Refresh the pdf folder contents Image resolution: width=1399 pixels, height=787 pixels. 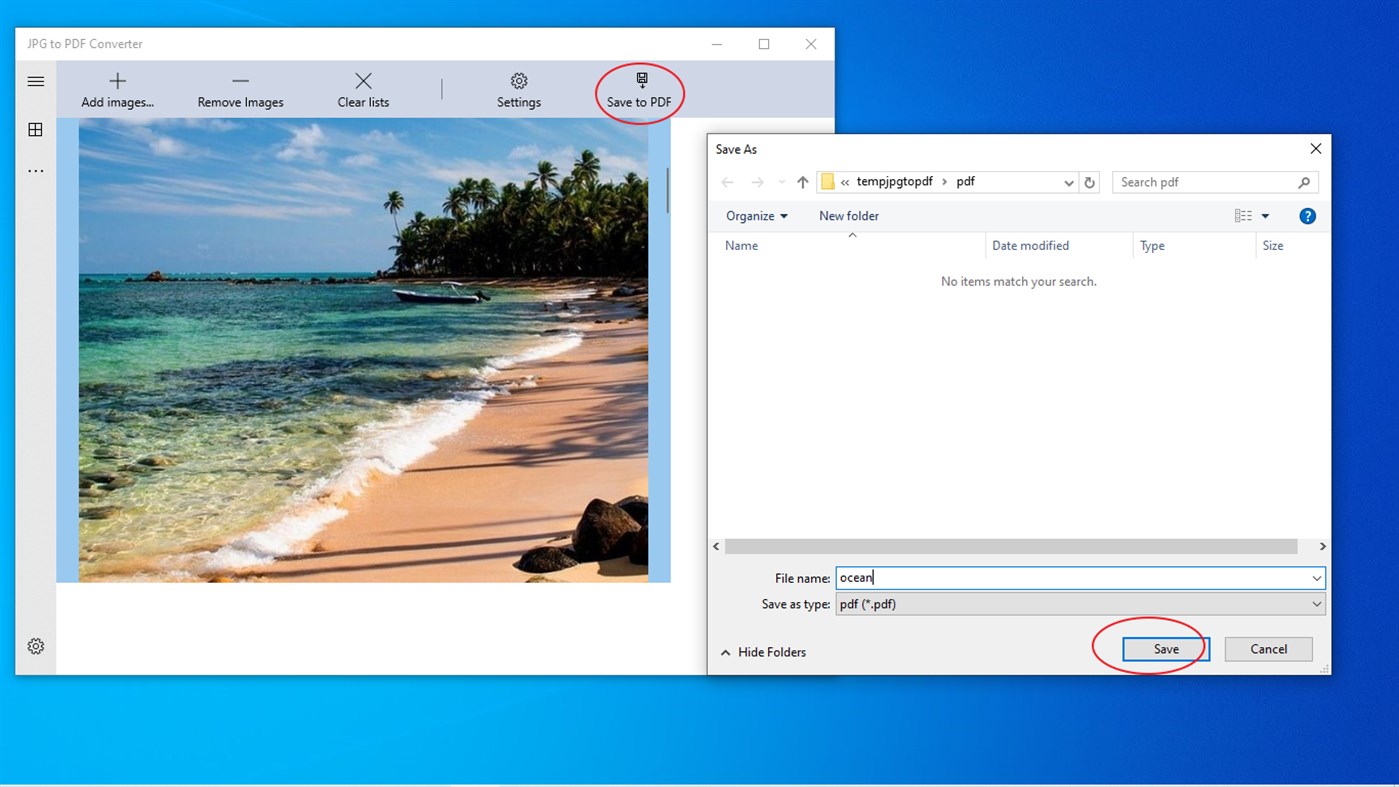(x=1090, y=181)
